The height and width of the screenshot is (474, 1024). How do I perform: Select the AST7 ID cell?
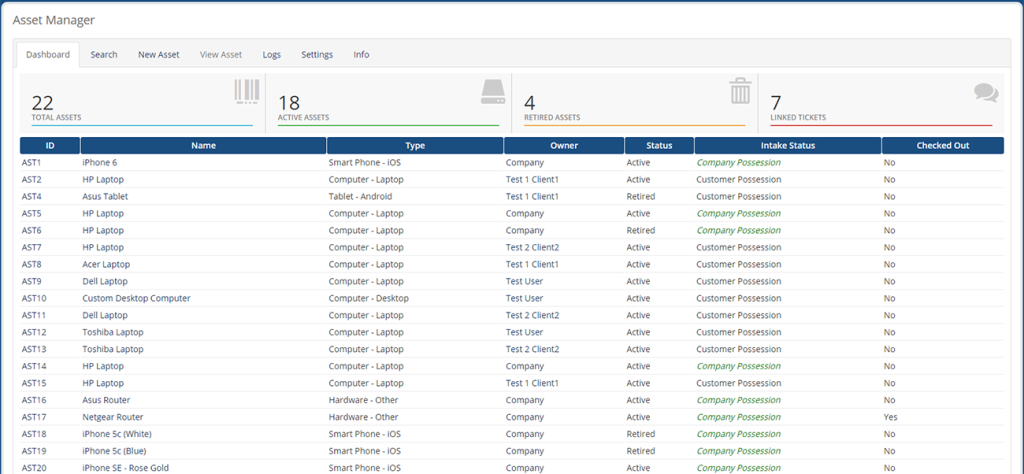pyautogui.click(x=31, y=247)
